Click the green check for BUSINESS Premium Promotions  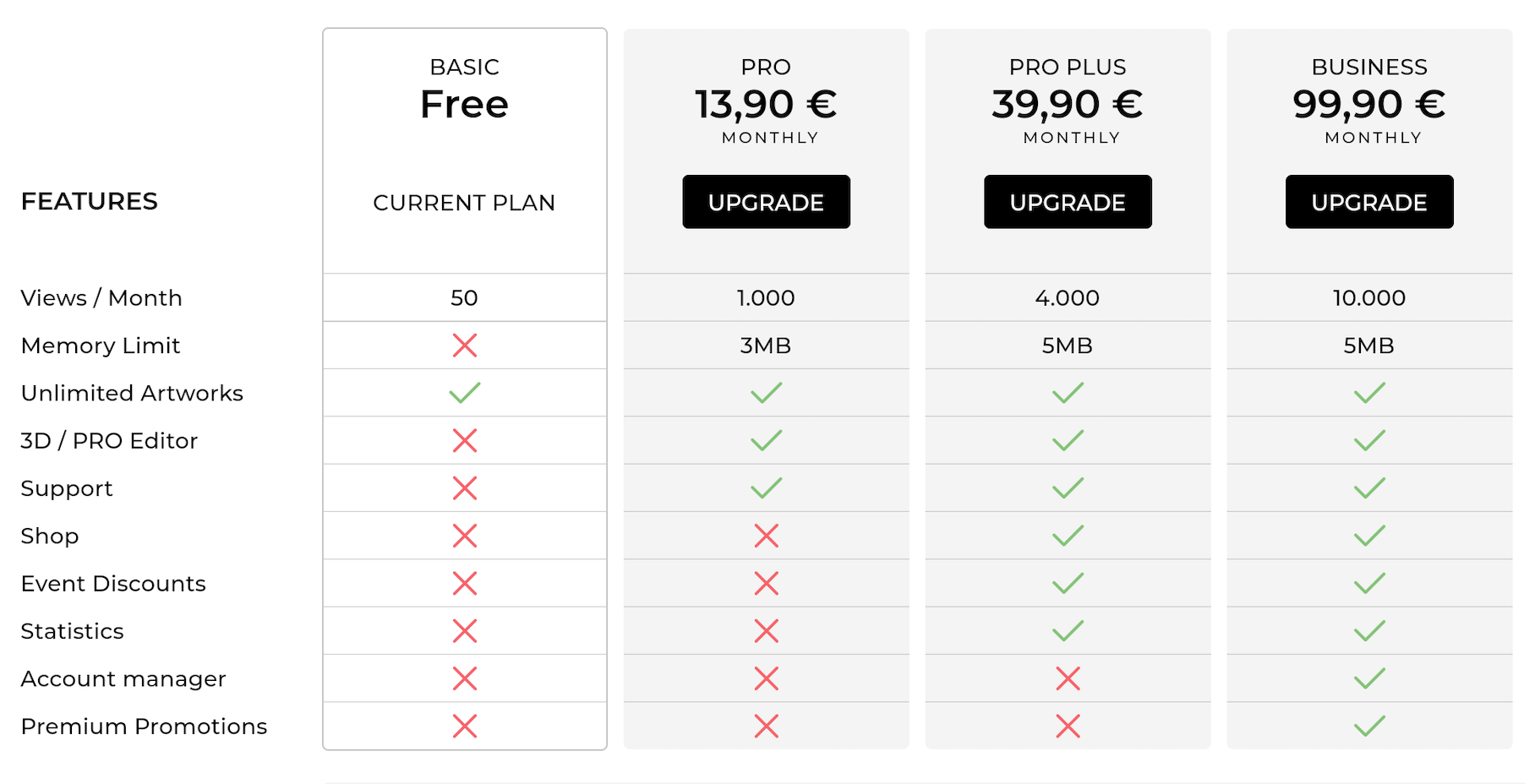pos(1369,726)
